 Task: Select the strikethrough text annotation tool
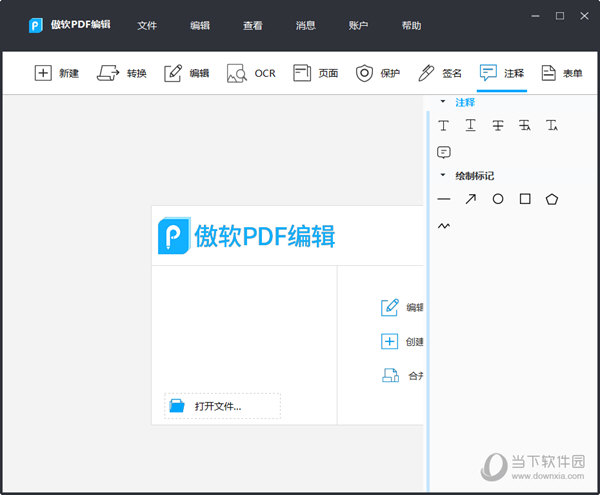coord(498,125)
